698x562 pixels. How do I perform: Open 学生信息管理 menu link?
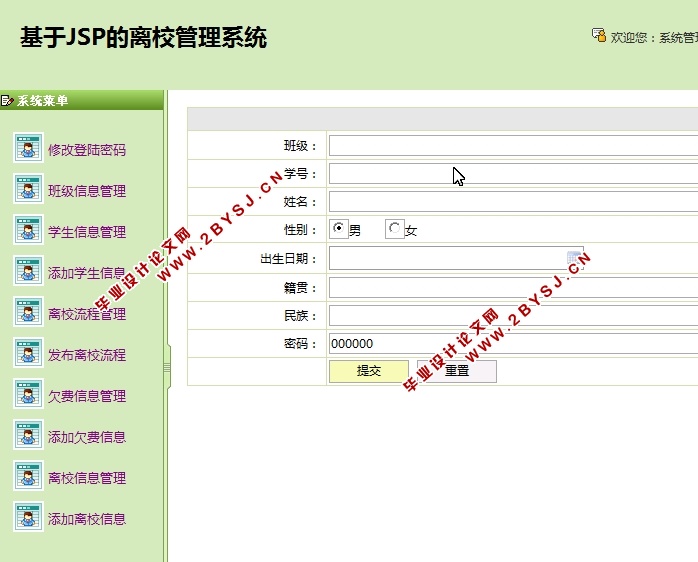click(87, 232)
